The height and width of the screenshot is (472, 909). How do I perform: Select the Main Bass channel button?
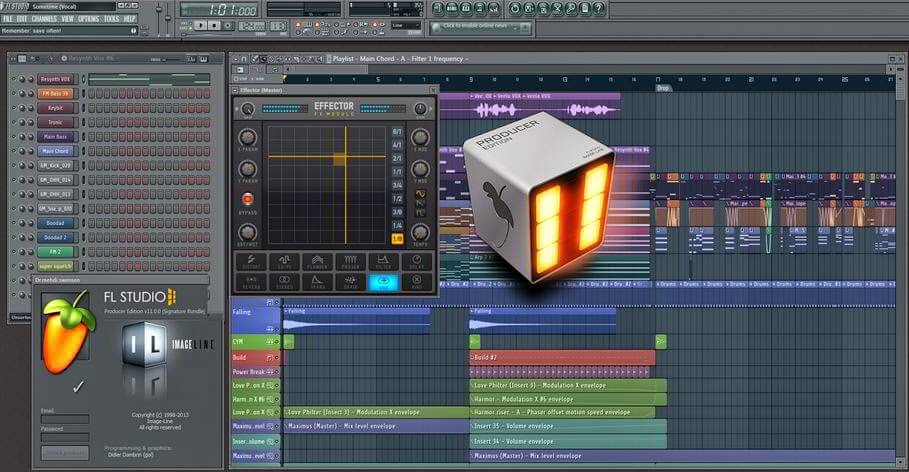point(56,137)
